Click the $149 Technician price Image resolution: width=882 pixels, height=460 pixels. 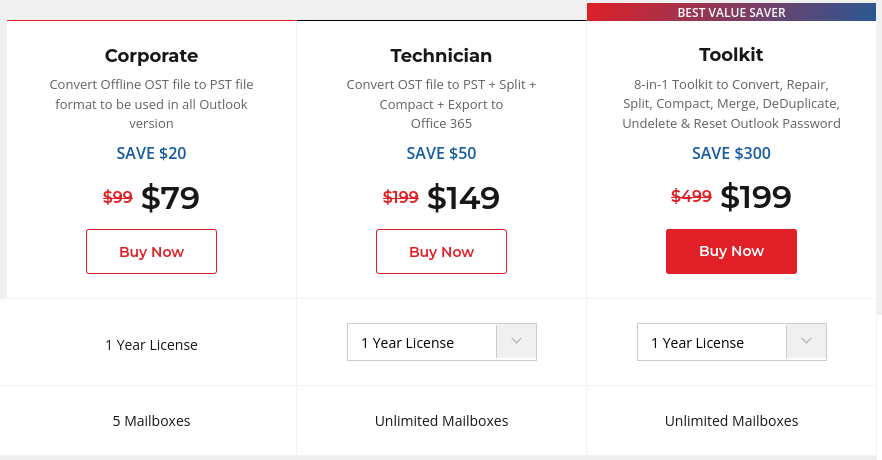[x=463, y=197]
